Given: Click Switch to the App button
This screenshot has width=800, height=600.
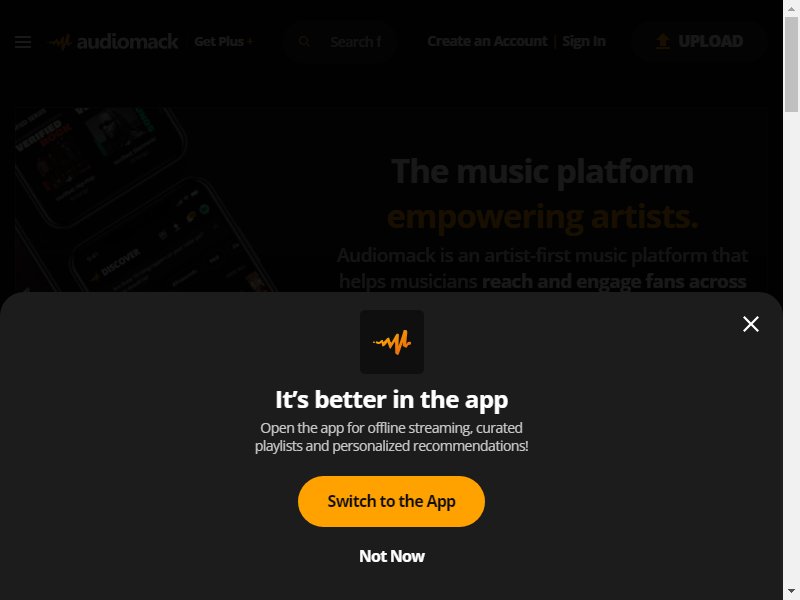Looking at the screenshot, I should 391,502.
